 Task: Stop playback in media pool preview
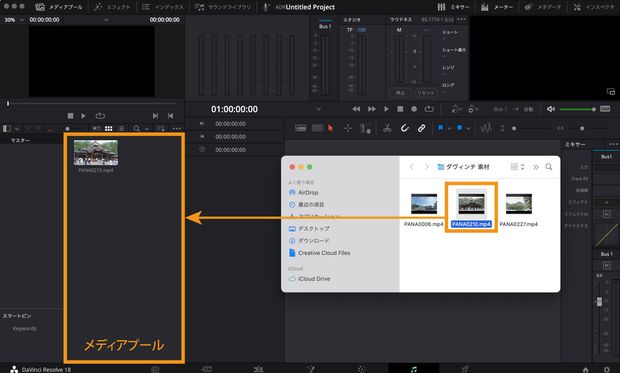click(x=70, y=116)
